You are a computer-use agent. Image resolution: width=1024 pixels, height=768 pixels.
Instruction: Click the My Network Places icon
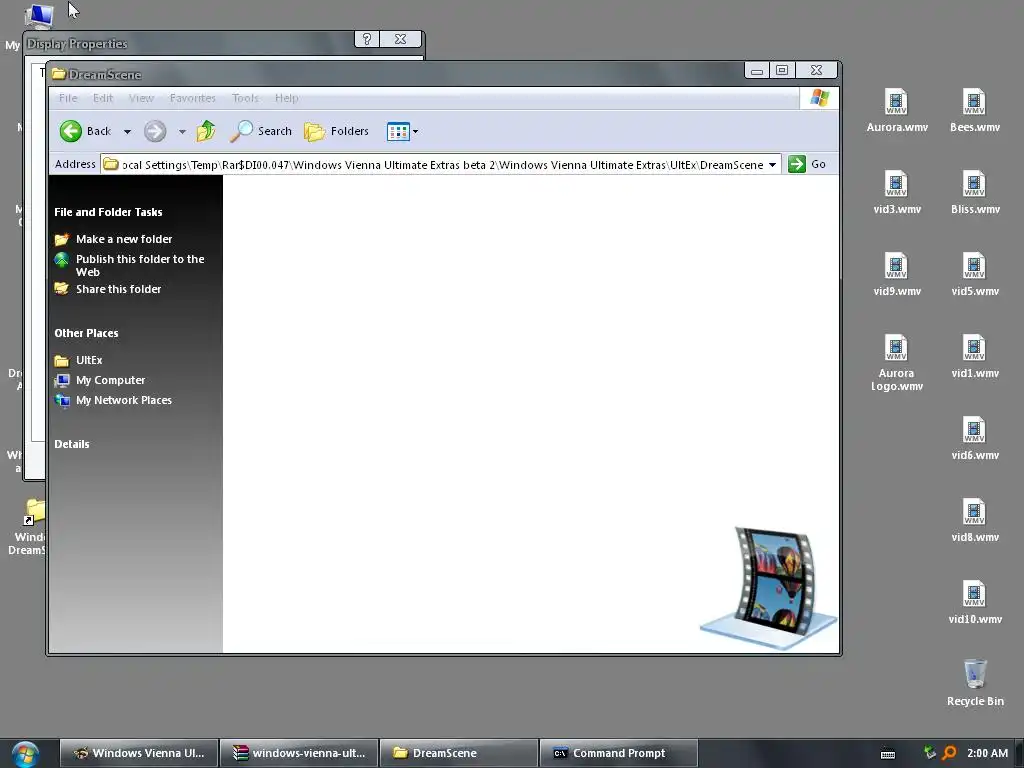click(x=61, y=400)
